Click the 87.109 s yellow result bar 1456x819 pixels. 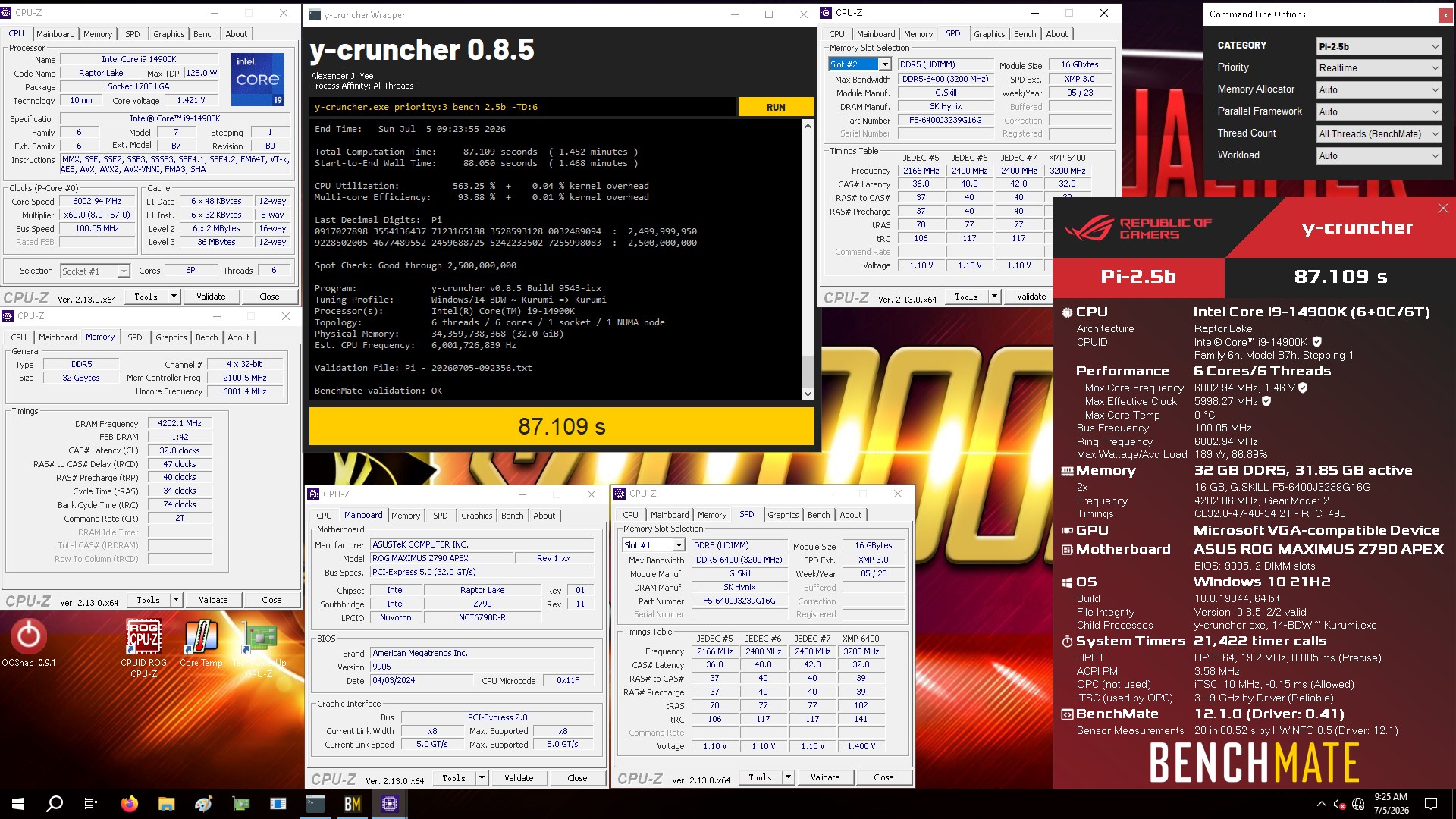(x=561, y=426)
